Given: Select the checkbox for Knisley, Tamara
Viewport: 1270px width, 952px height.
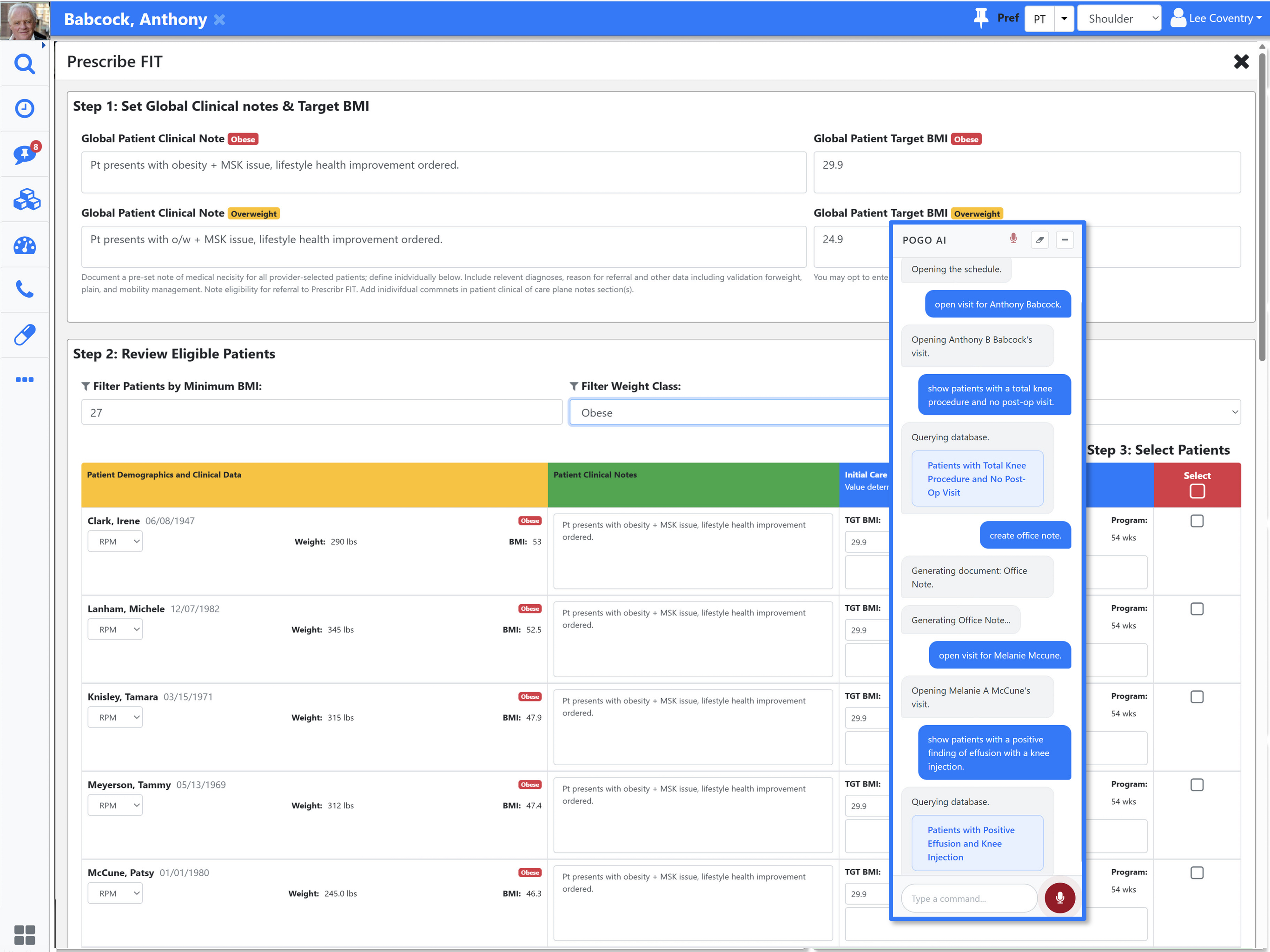Looking at the screenshot, I should click(1197, 696).
